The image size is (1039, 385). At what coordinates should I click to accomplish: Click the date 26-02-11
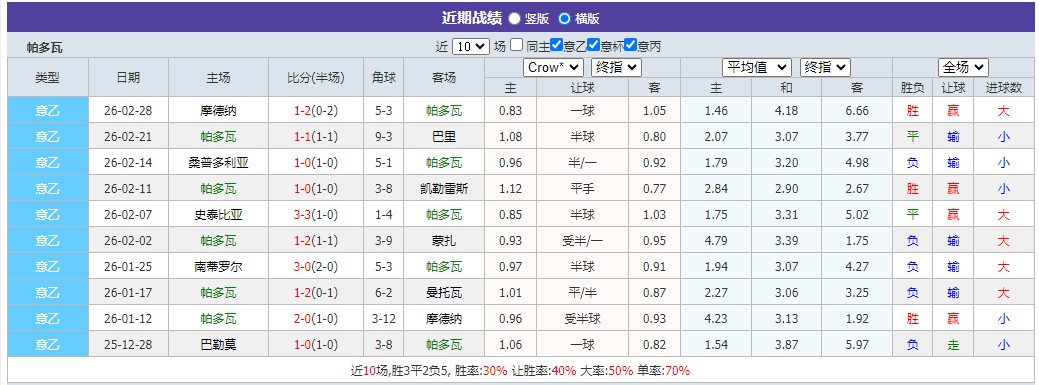point(128,188)
